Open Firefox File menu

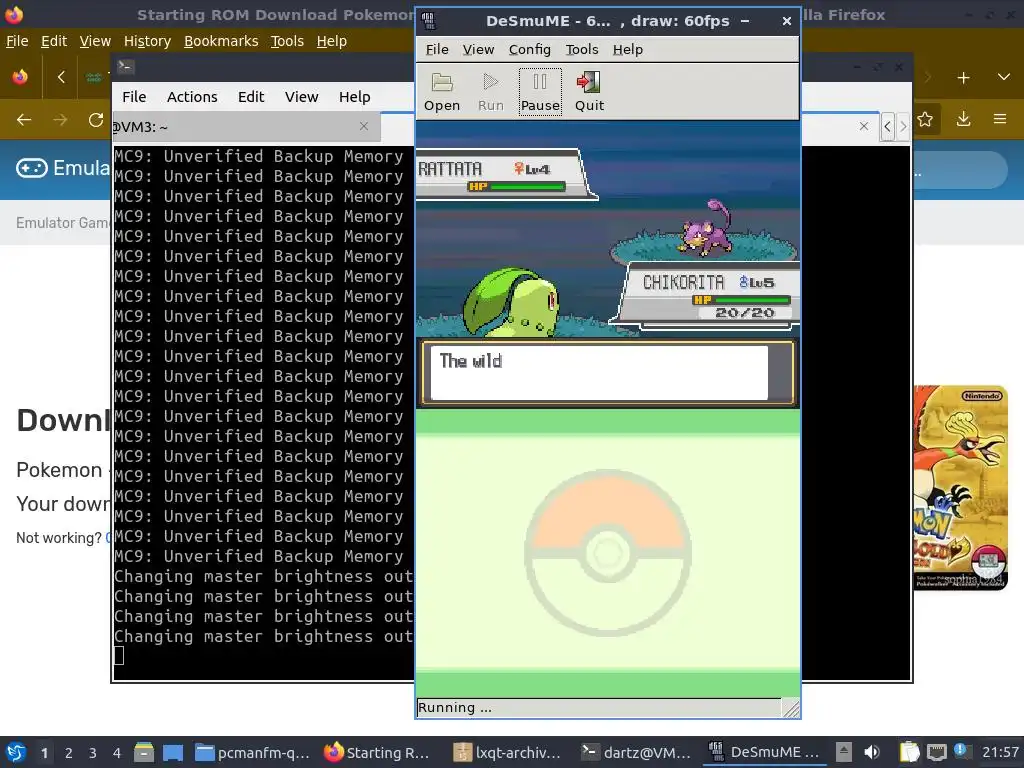coord(17,41)
